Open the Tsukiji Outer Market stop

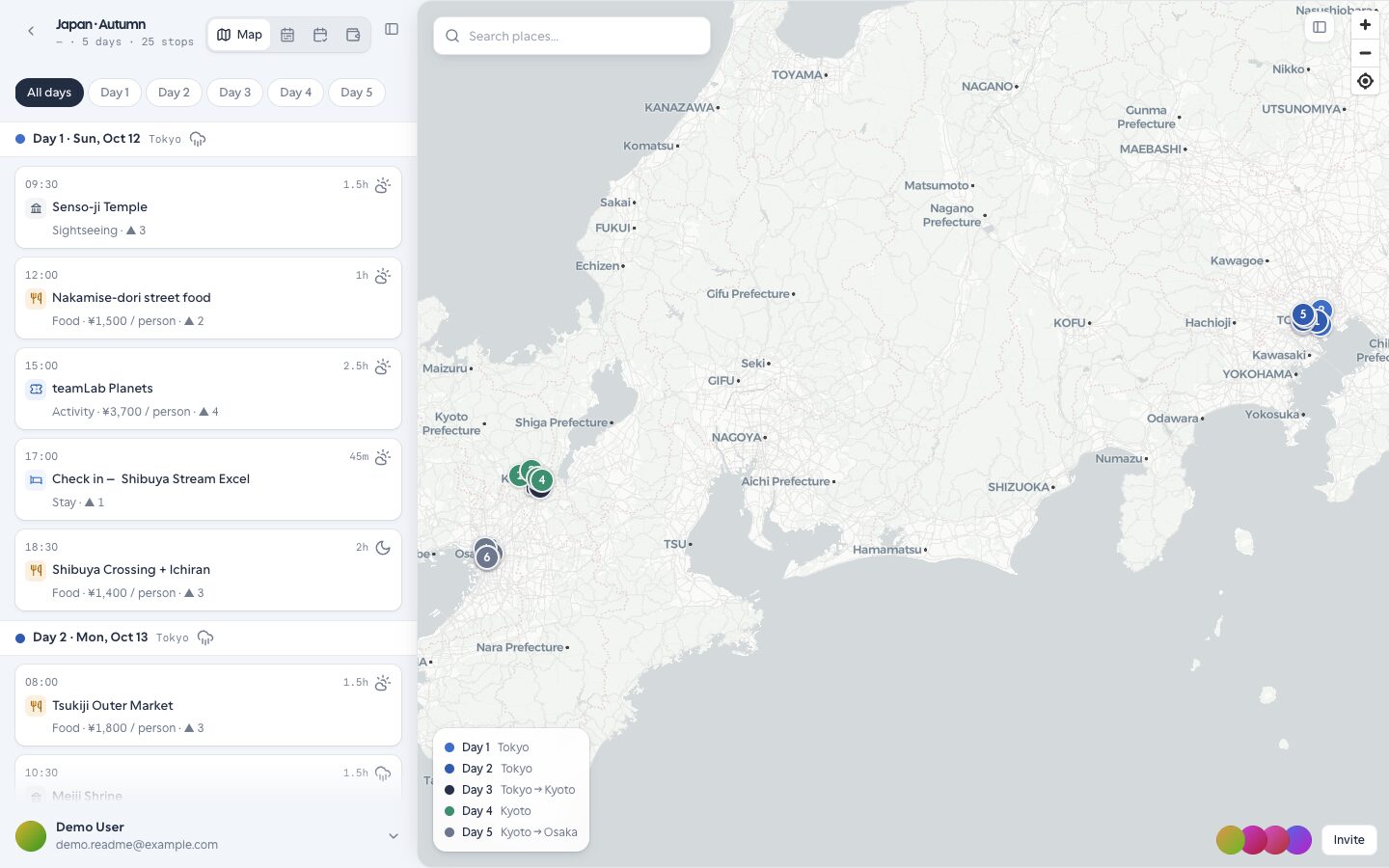pyautogui.click(x=208, y=705)
